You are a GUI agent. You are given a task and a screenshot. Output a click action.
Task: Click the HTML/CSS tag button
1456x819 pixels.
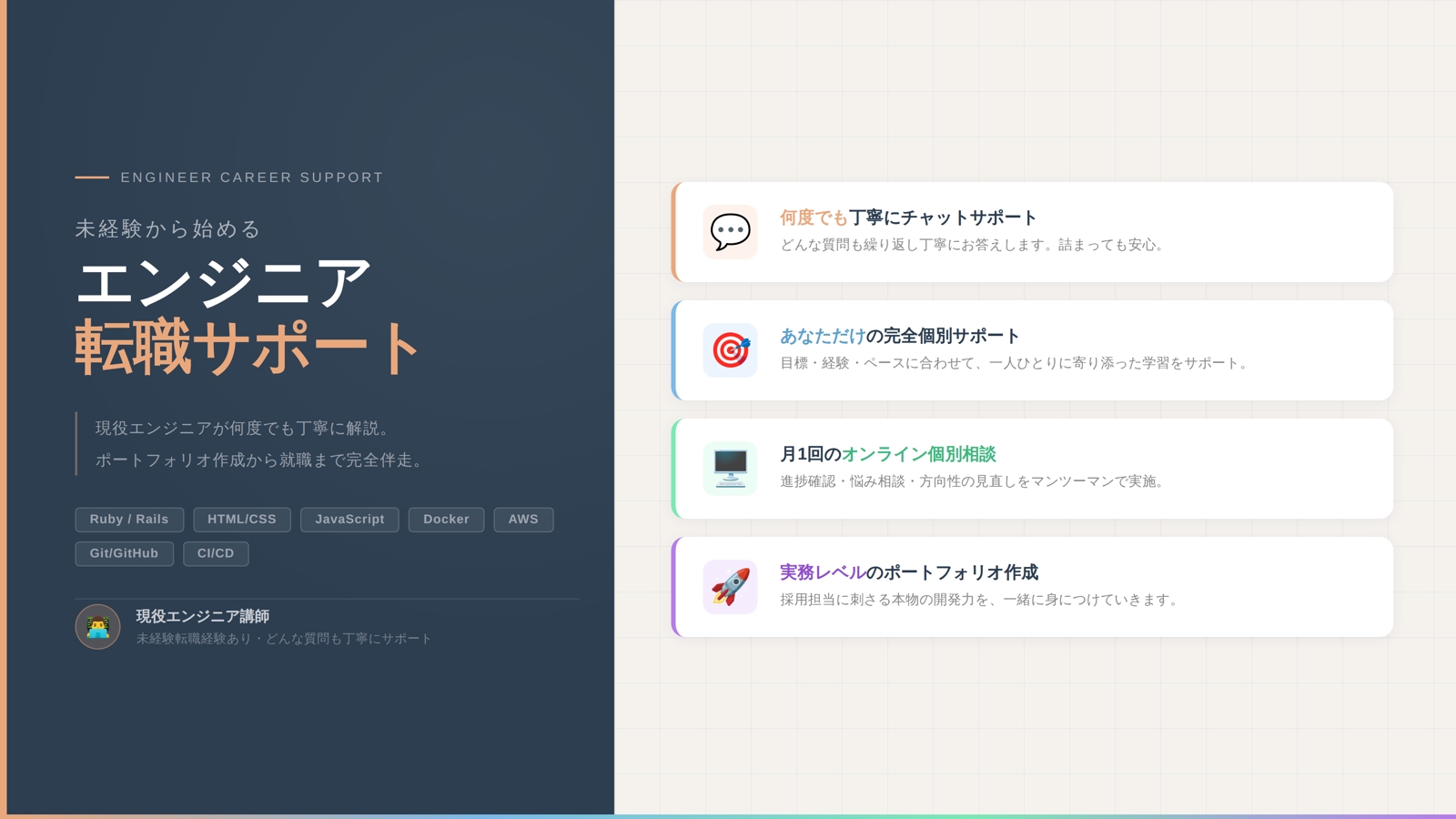tap(241, 519)
